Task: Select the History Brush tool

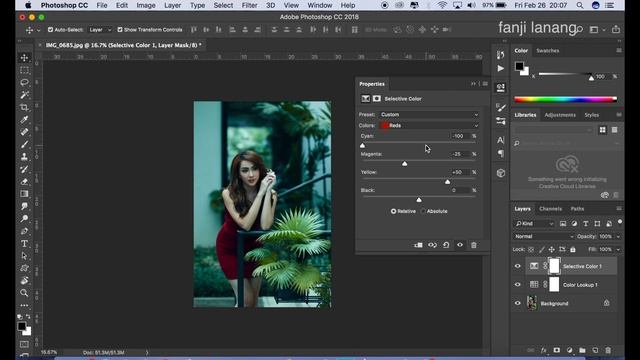Action: tap(24, 169)
